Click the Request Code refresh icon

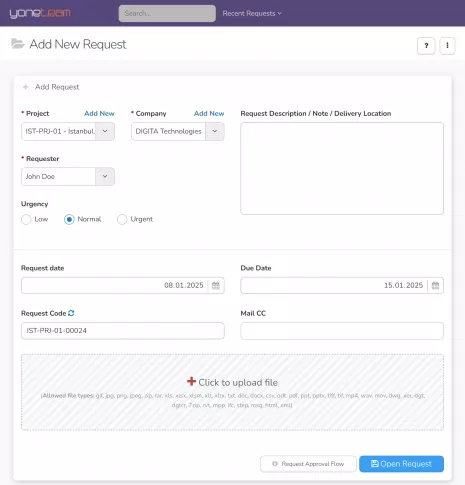71,313
